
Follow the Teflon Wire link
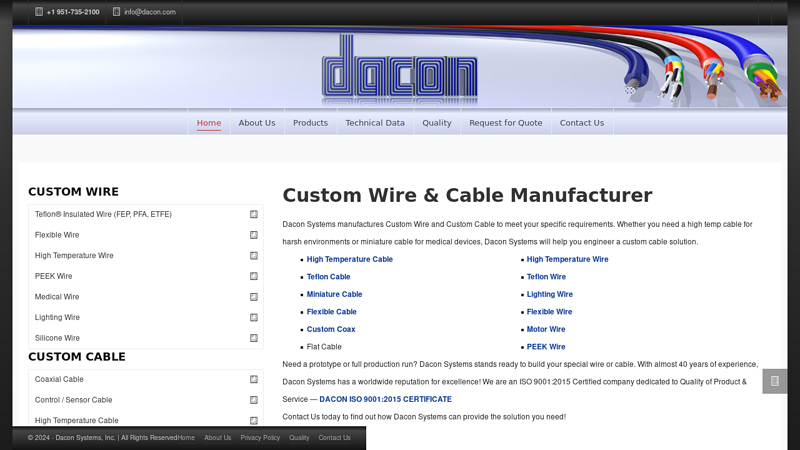click(x=546, y=277)
